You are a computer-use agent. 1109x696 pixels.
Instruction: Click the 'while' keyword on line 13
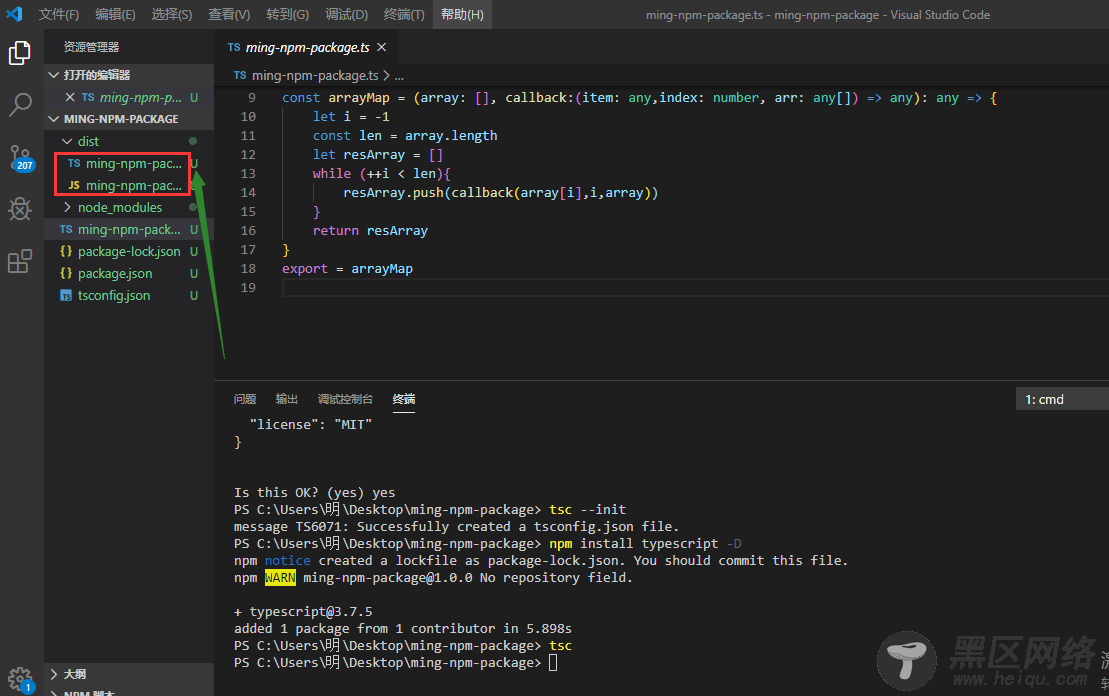pyautogui.click(x=332, y=173)
